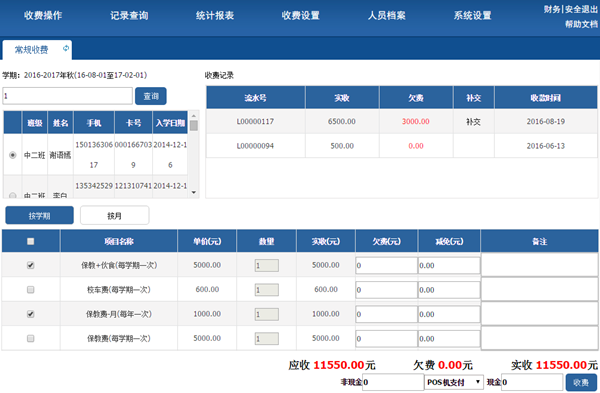Screen dimensions: 600x393
Task: Open the 帮助文档 link
Action: coord(581,24)
